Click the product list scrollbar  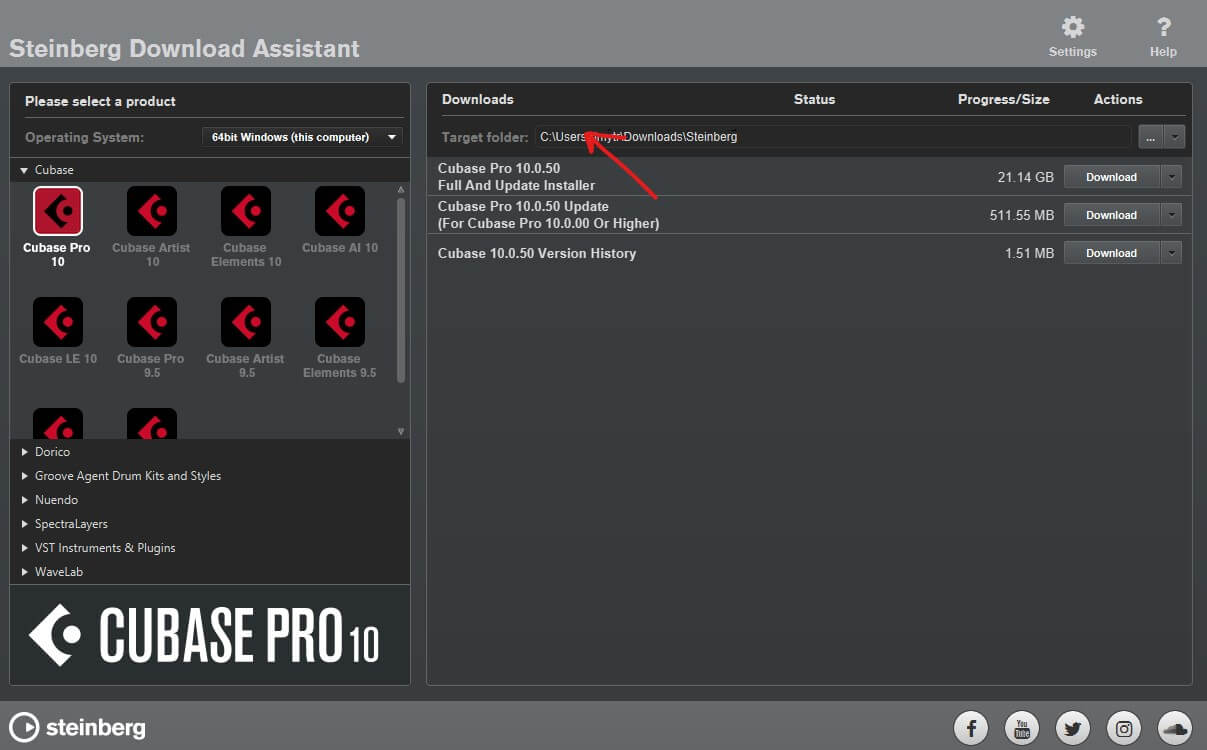[401, 289]
